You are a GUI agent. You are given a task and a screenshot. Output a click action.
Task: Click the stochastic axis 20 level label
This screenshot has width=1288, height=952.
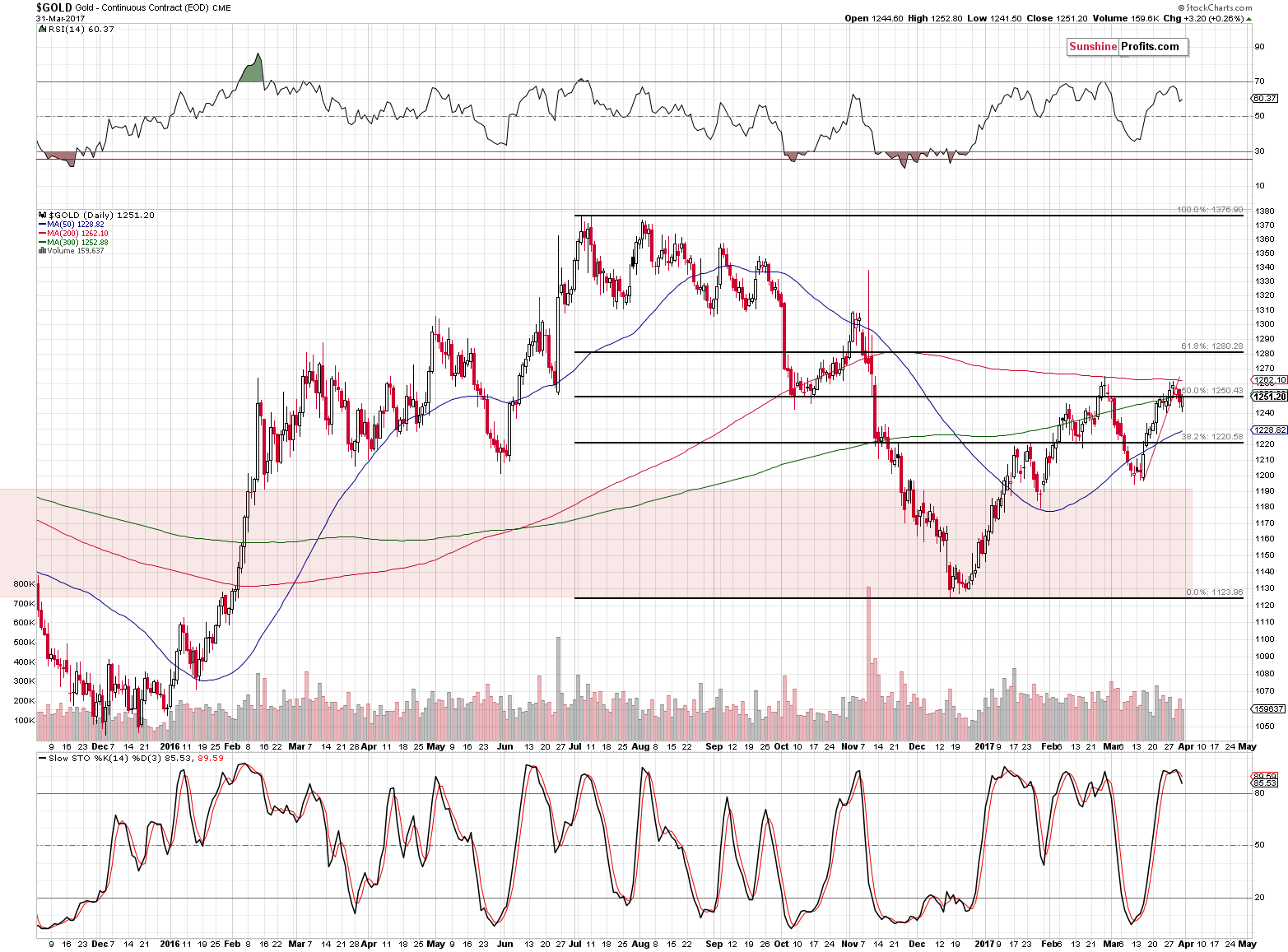pyautogui.click(x=1259, y=898)
